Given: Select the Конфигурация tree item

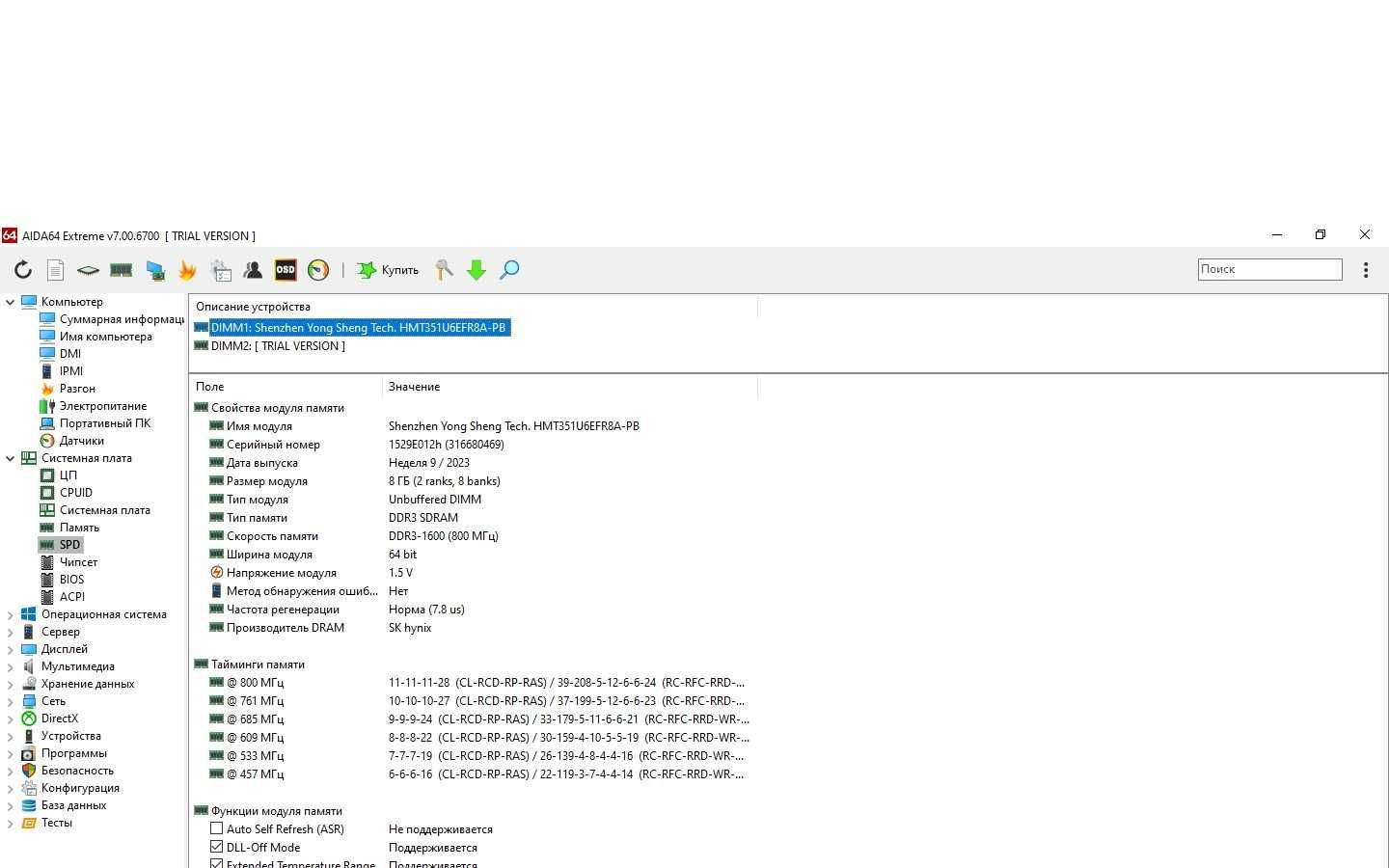Looking at the screenshot, I should click(70, 788).
